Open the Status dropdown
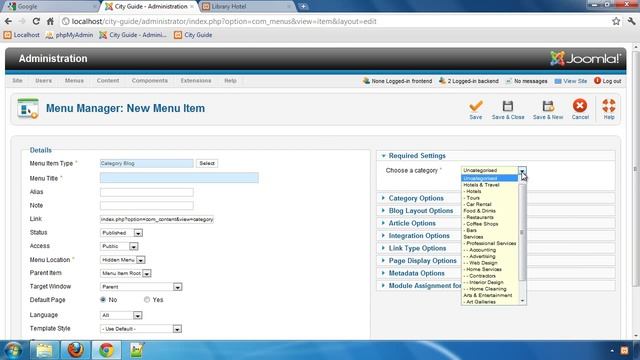The width and height of the screenshot is (640, 360). [121, 233]
